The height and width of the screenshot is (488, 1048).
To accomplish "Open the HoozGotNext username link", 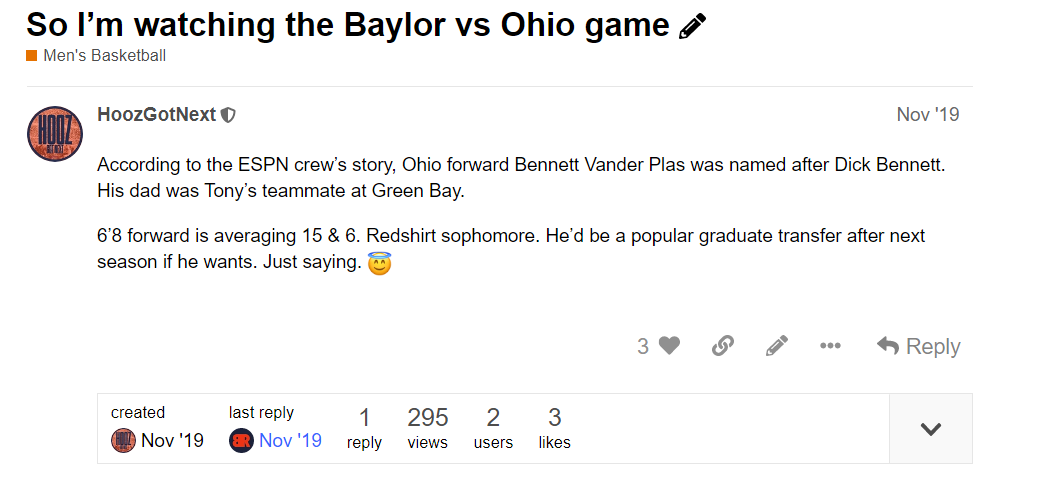I will pos(157,115).
